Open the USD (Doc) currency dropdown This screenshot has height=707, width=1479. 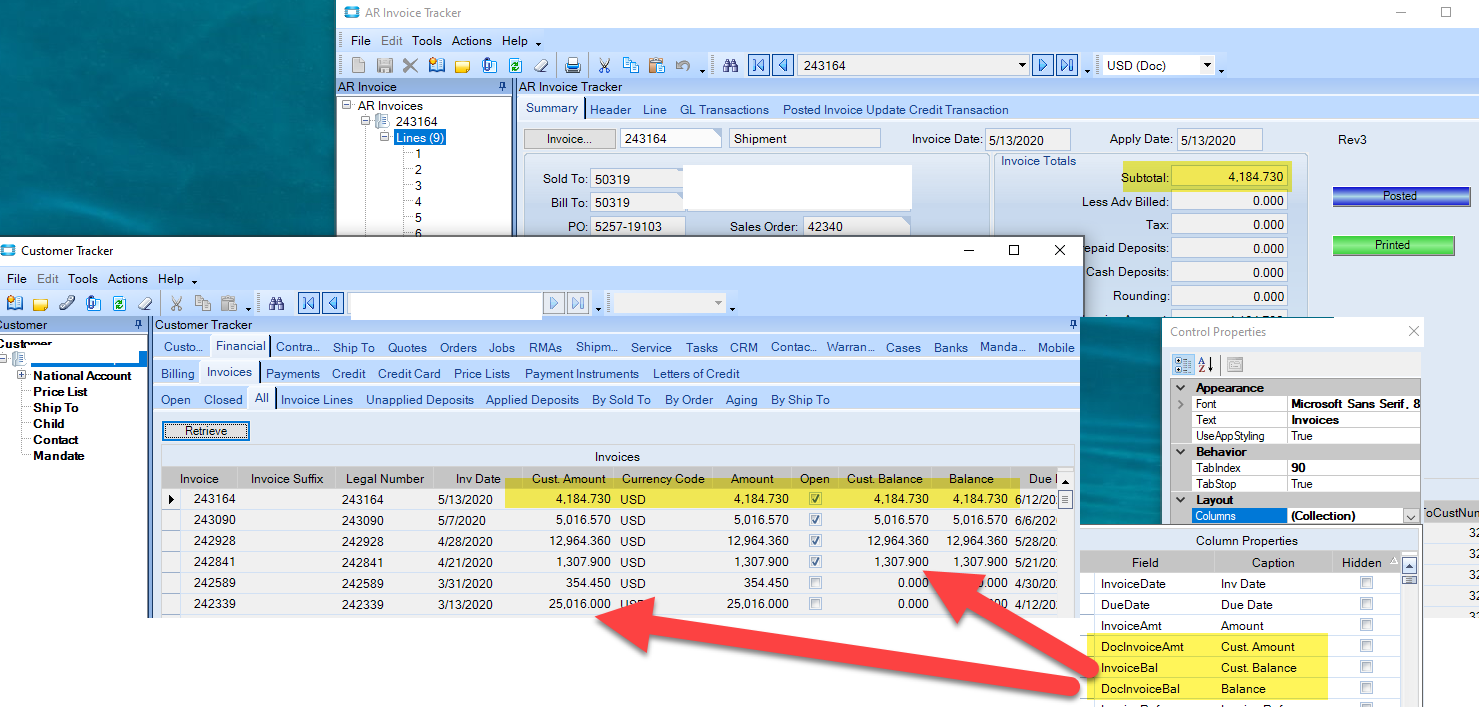point(1207,66)
